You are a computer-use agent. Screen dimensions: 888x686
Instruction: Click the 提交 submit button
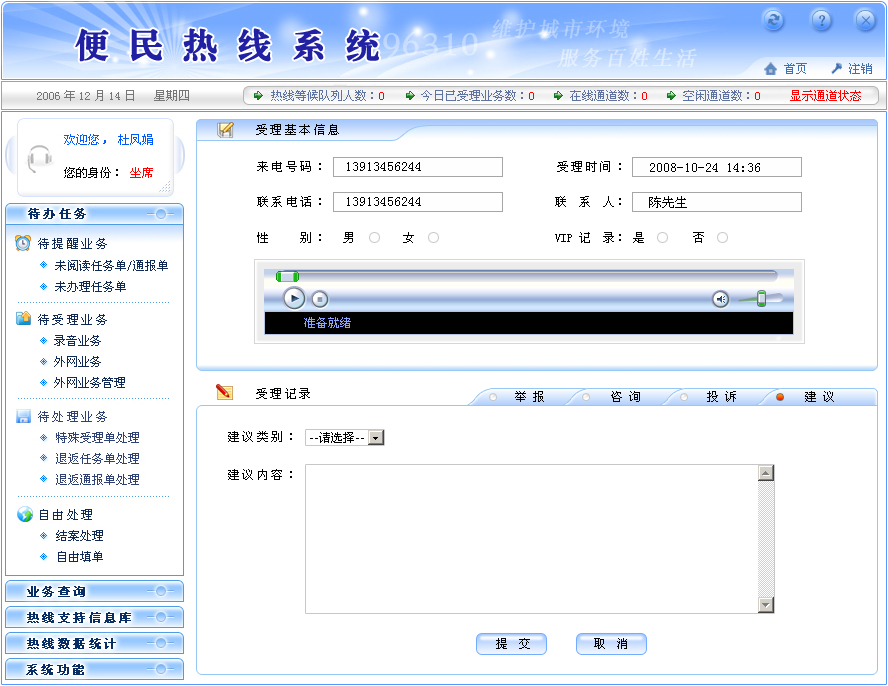click(512, 644)
